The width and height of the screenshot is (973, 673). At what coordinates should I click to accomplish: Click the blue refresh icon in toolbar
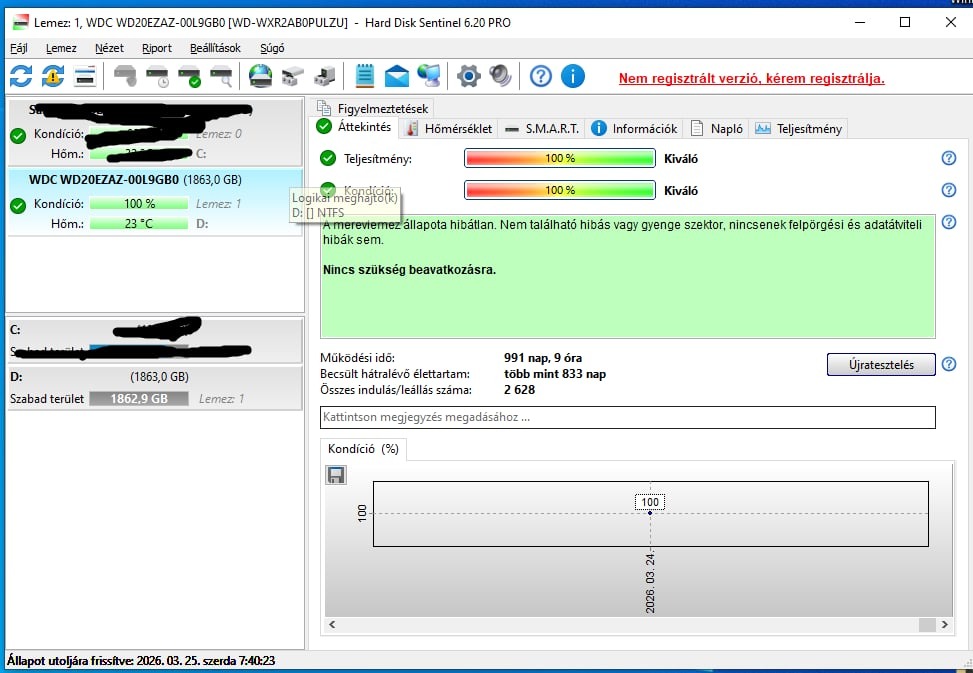click(21, 76)
